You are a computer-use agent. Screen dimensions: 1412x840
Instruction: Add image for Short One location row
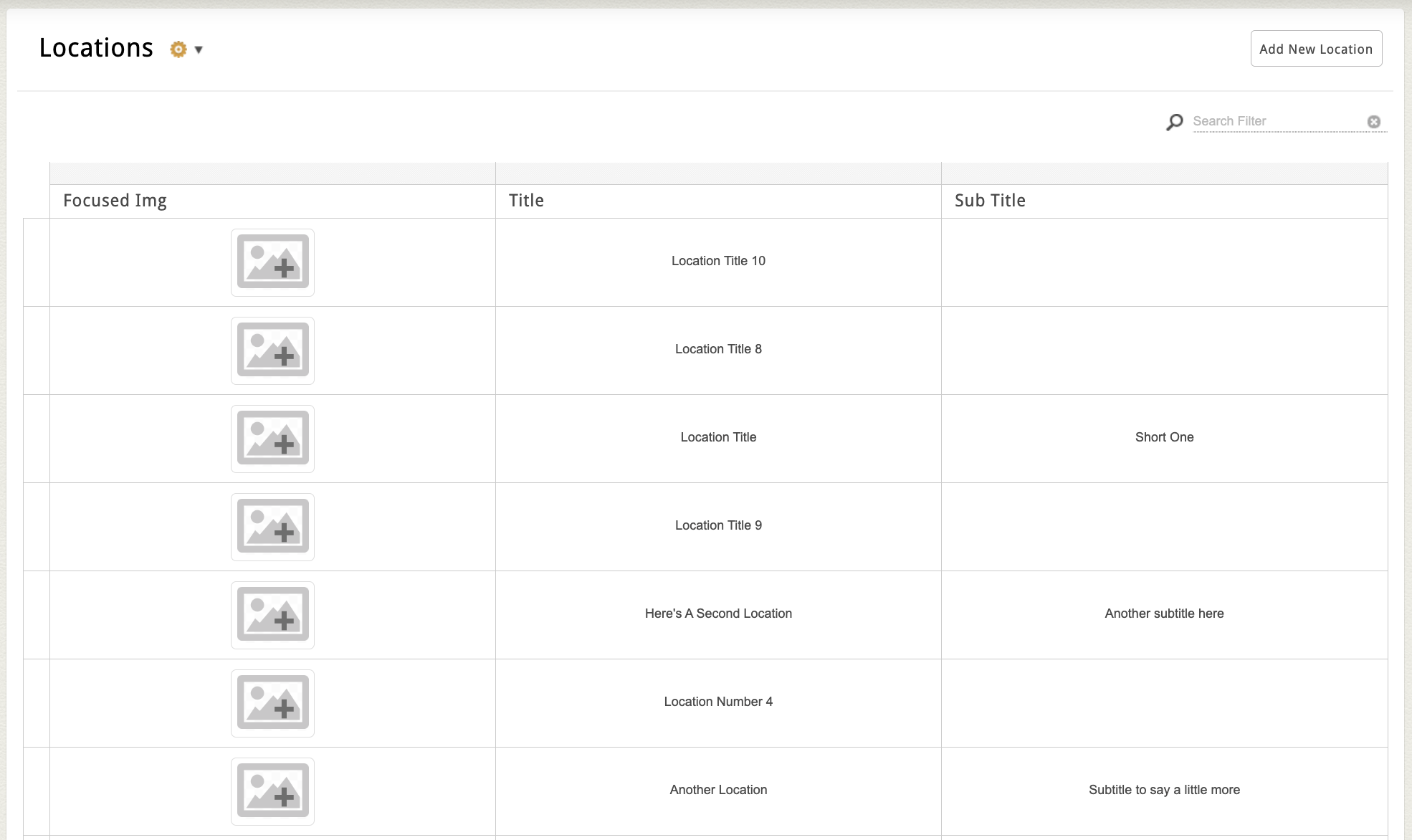click(272, 439)
